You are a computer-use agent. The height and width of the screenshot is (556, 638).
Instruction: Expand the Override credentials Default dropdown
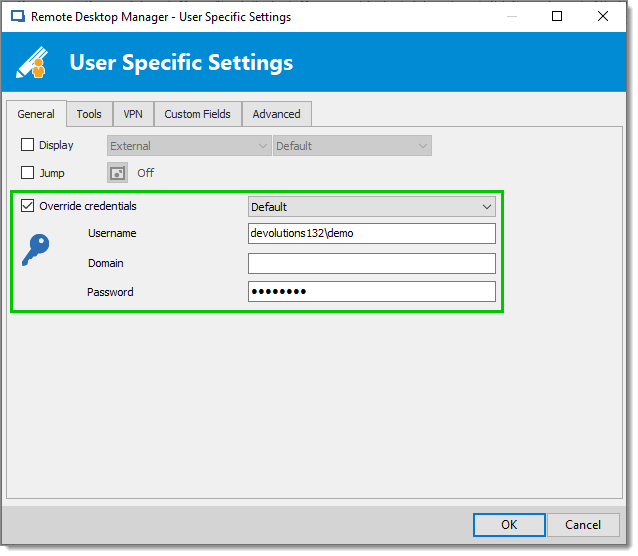click(x=372, y=207)
